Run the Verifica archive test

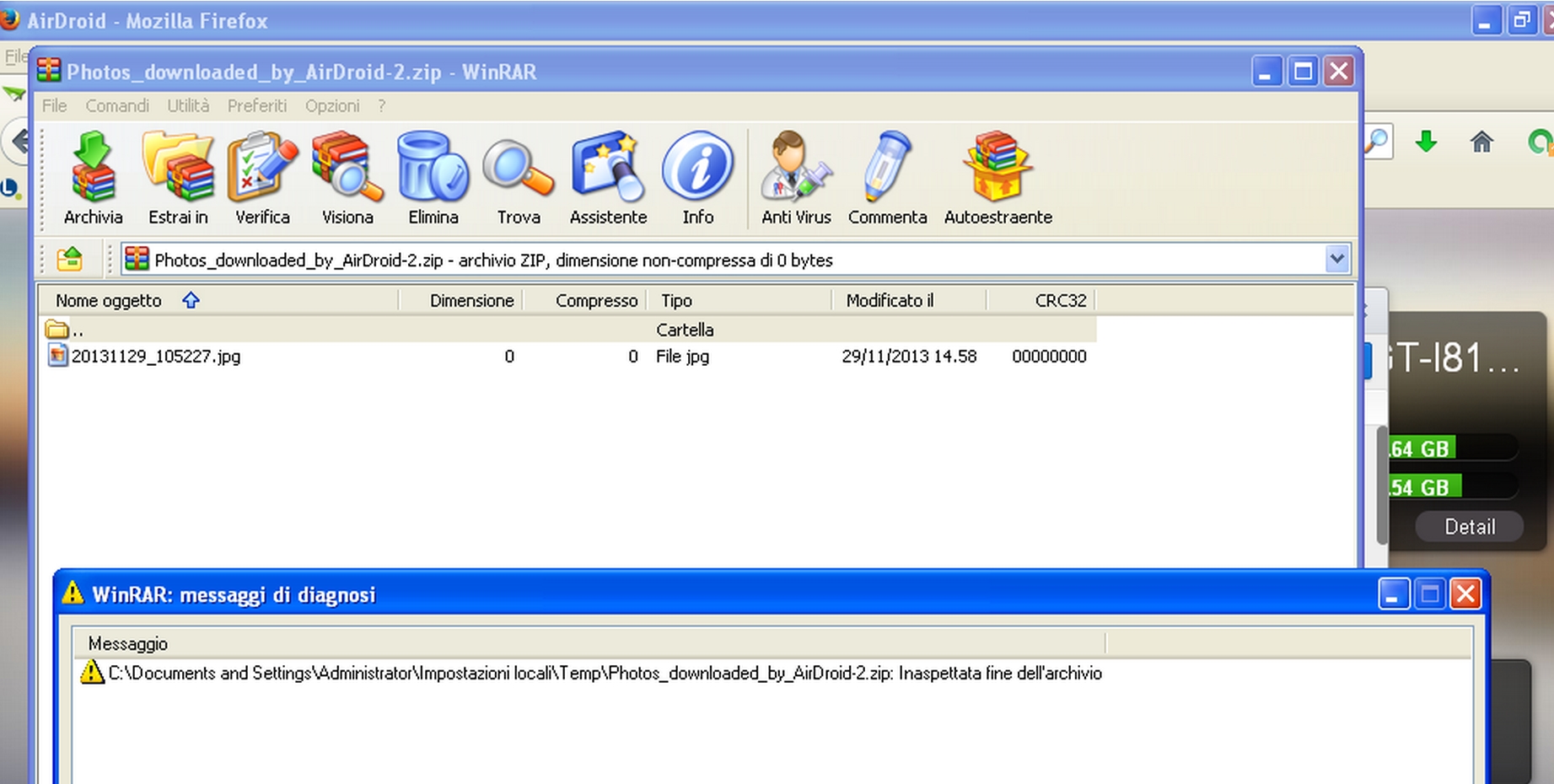pyautogui.click(x=262, y=179)
